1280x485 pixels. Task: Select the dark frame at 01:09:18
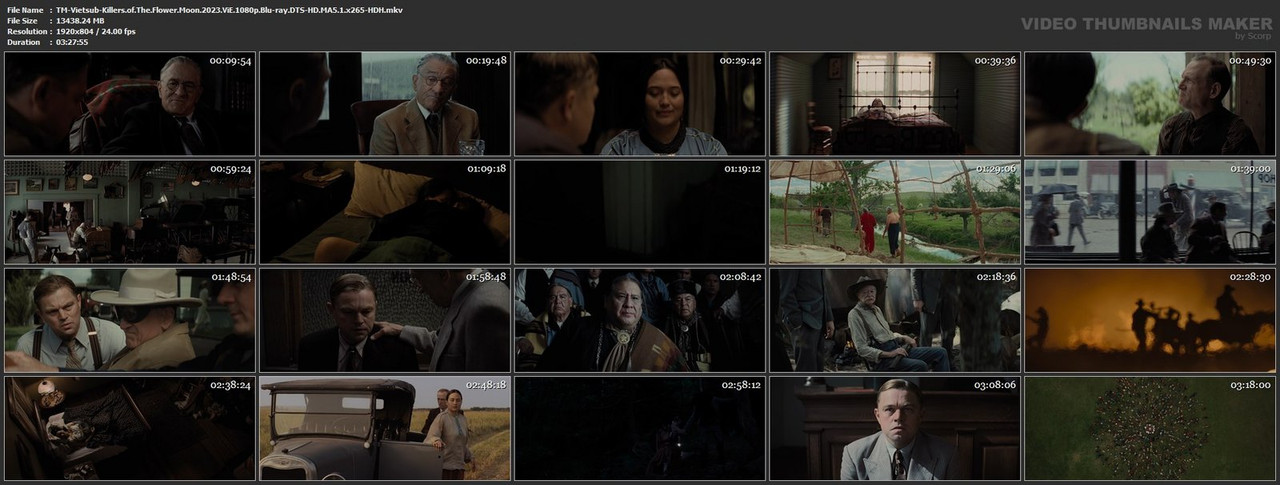385,211
